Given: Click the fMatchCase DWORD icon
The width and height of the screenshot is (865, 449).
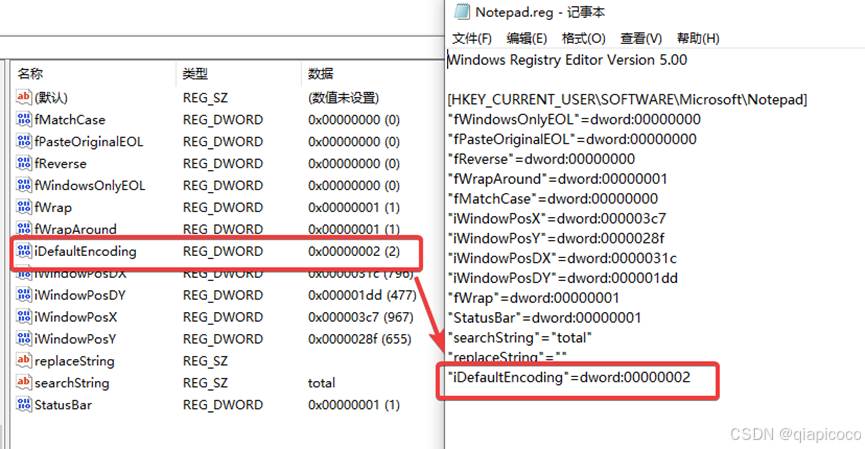Looking at the screenshot, I should (24, 120).
